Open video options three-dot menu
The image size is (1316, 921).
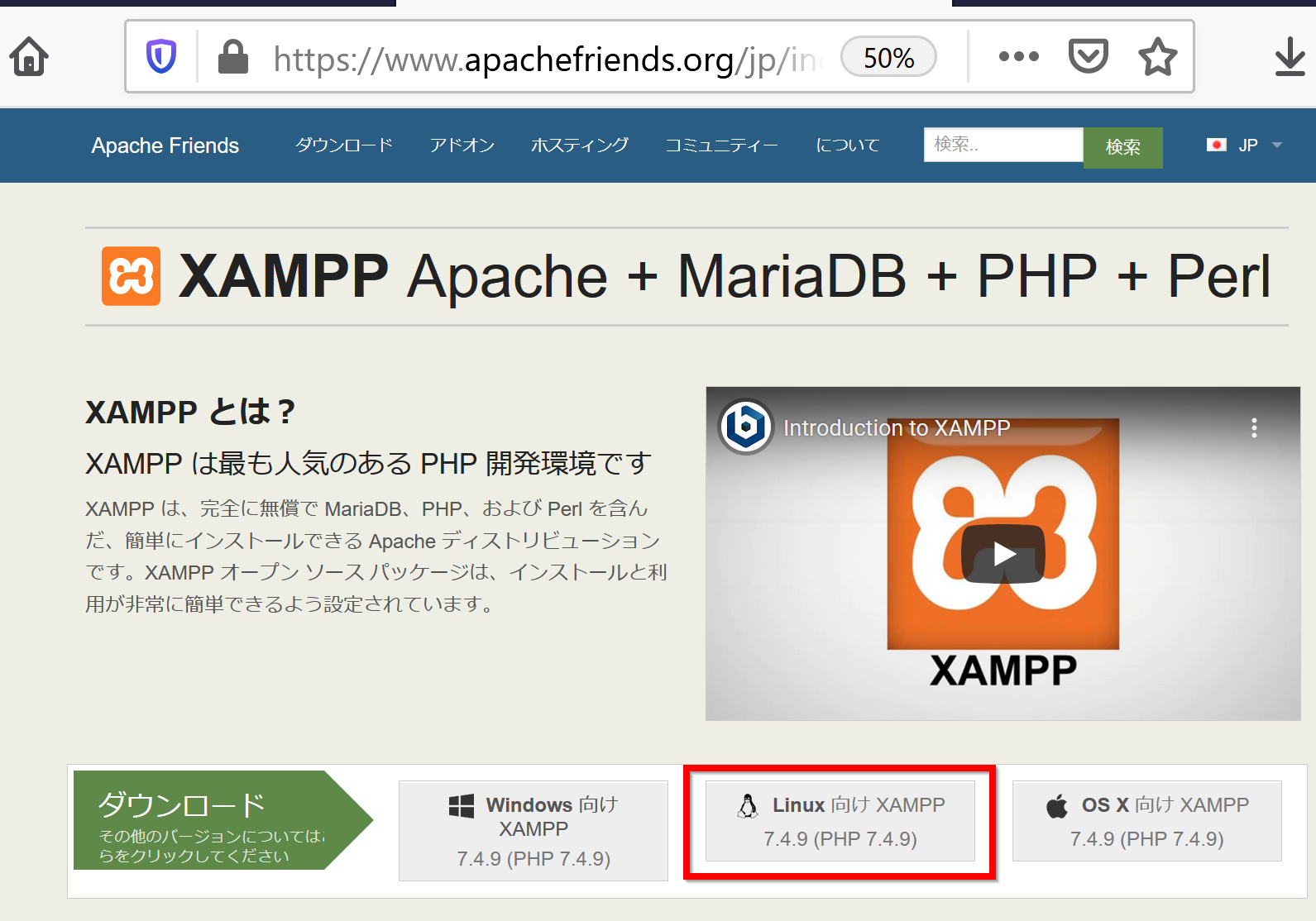(1254, 427)
